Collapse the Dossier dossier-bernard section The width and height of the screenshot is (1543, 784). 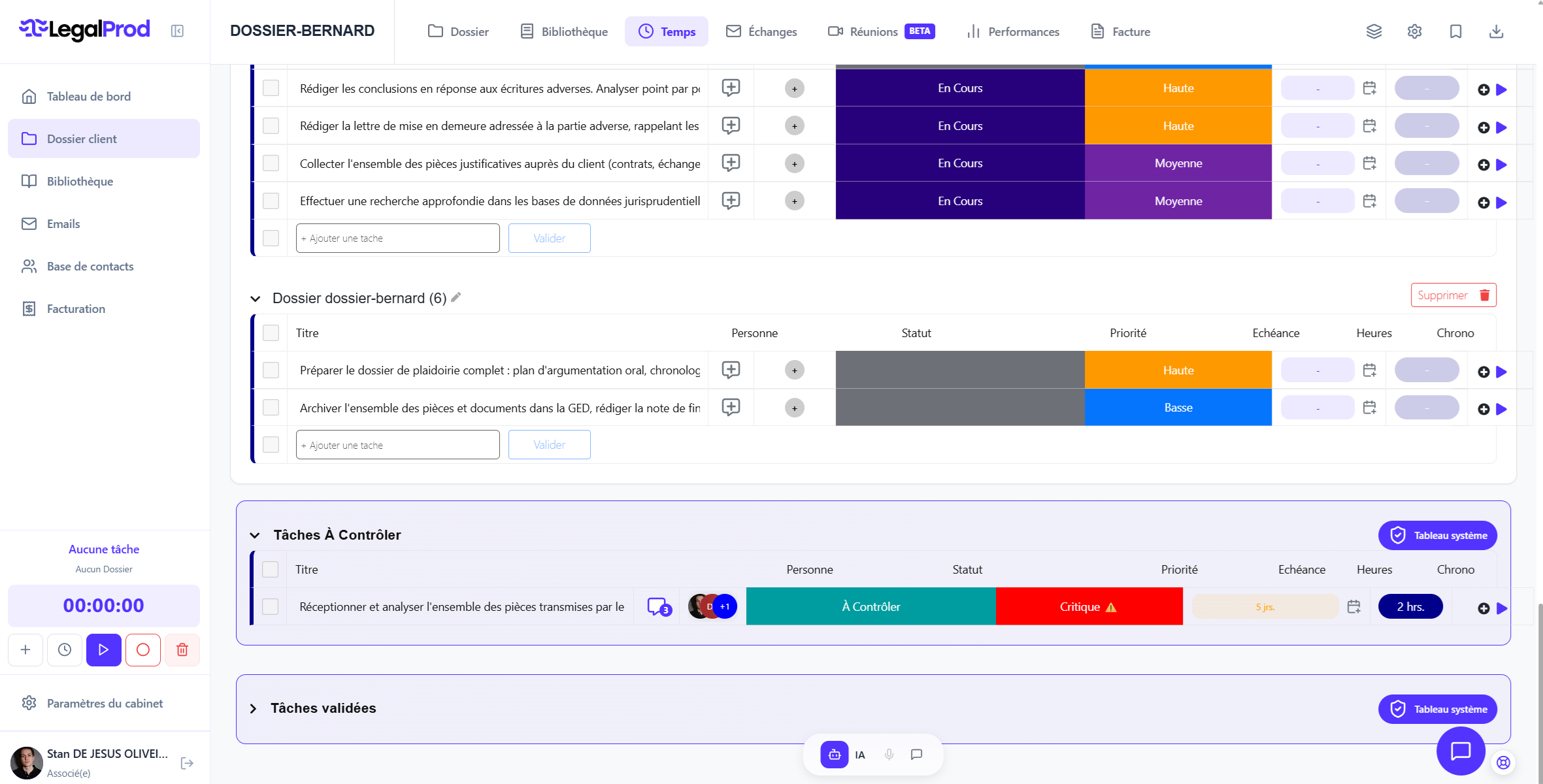point(255,298)
